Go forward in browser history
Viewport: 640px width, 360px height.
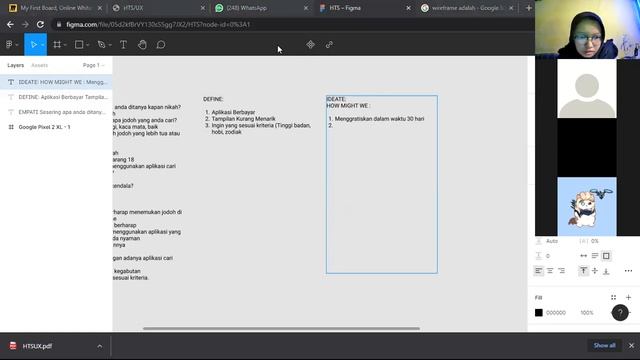point(25,24)
